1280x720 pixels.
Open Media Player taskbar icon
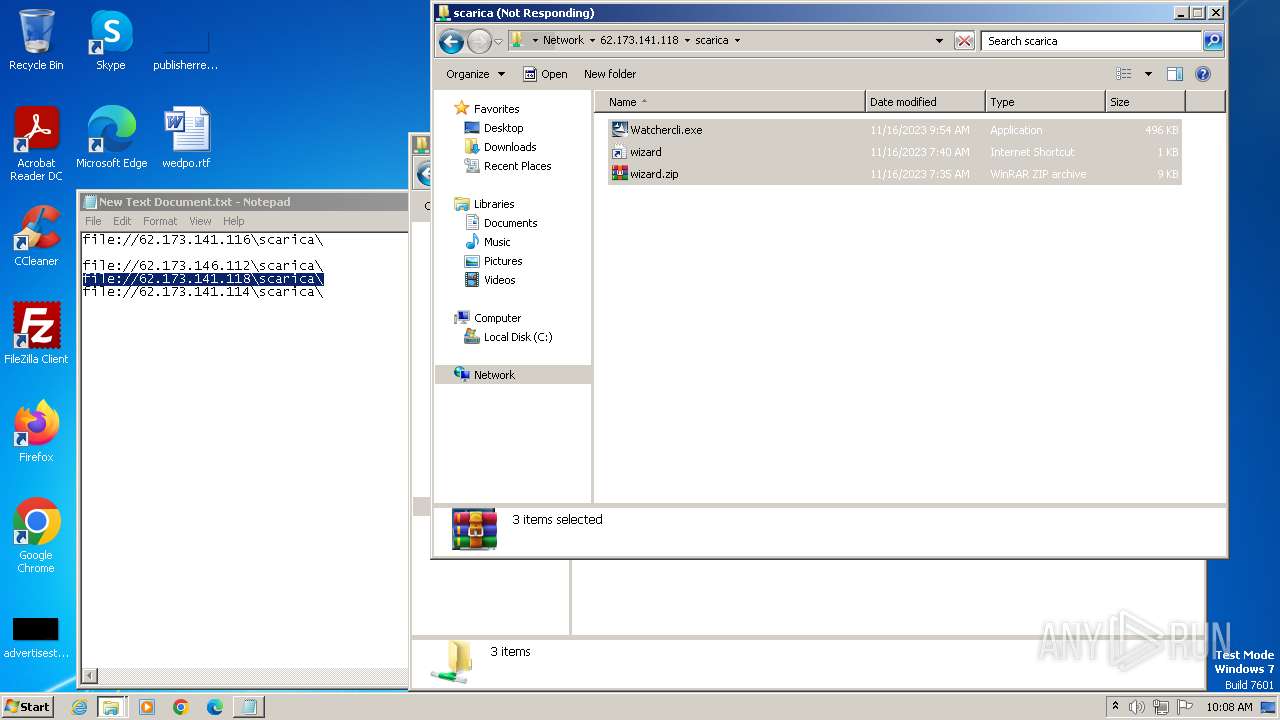[x=147, y=707]
